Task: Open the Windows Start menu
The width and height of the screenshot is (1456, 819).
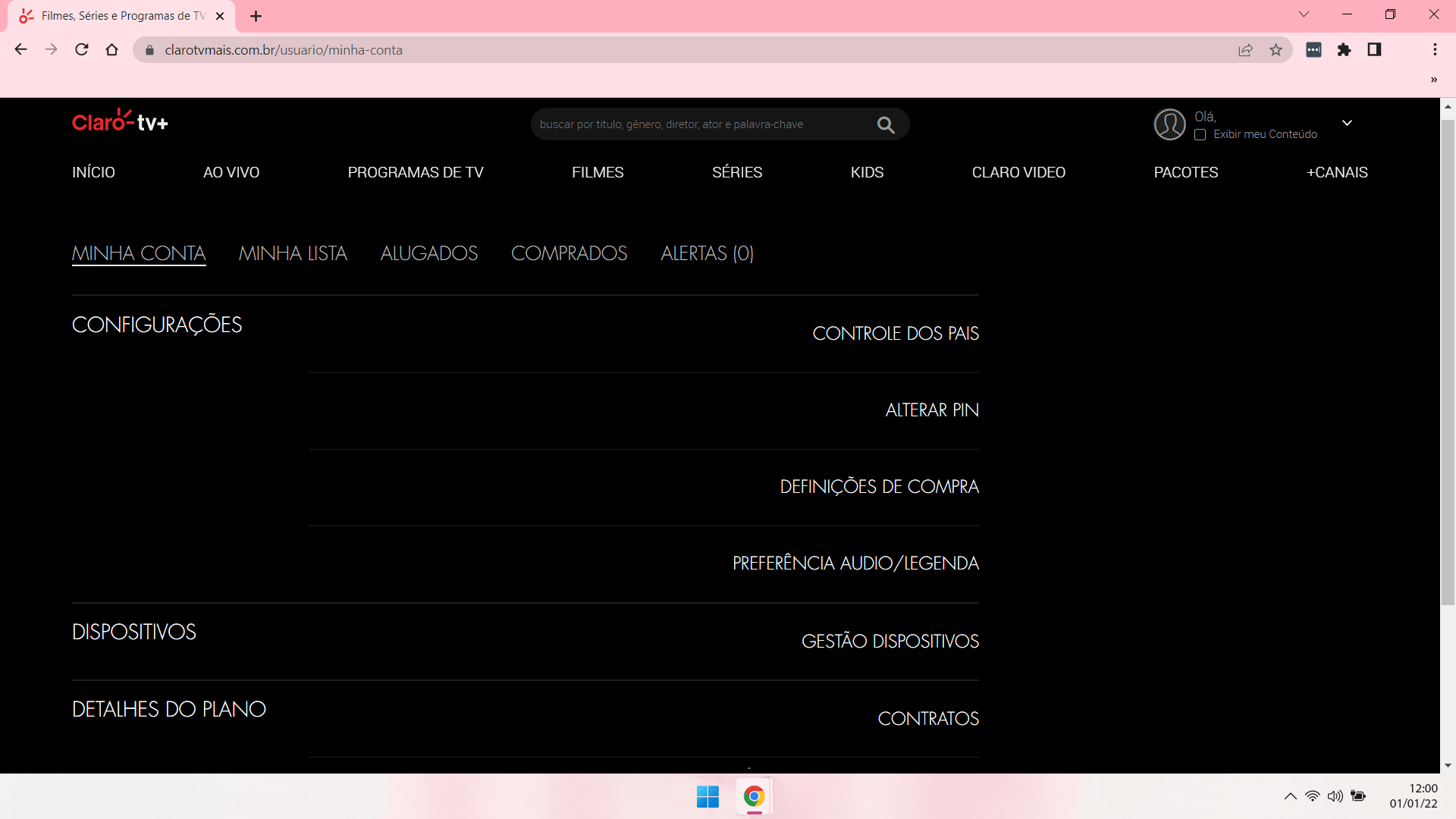Action: (x=708, y=797)
